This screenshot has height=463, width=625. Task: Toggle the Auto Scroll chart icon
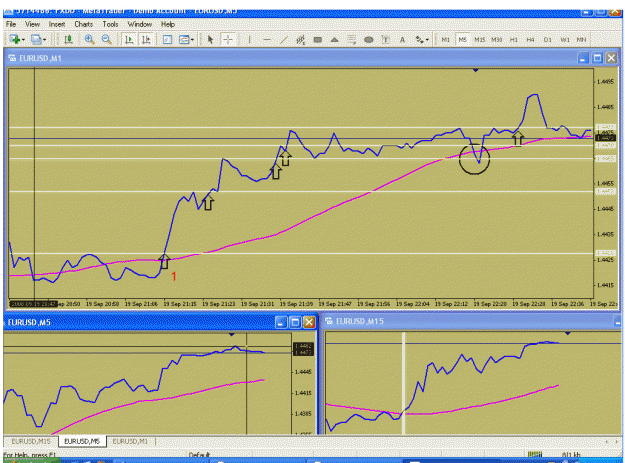(129, 39)
